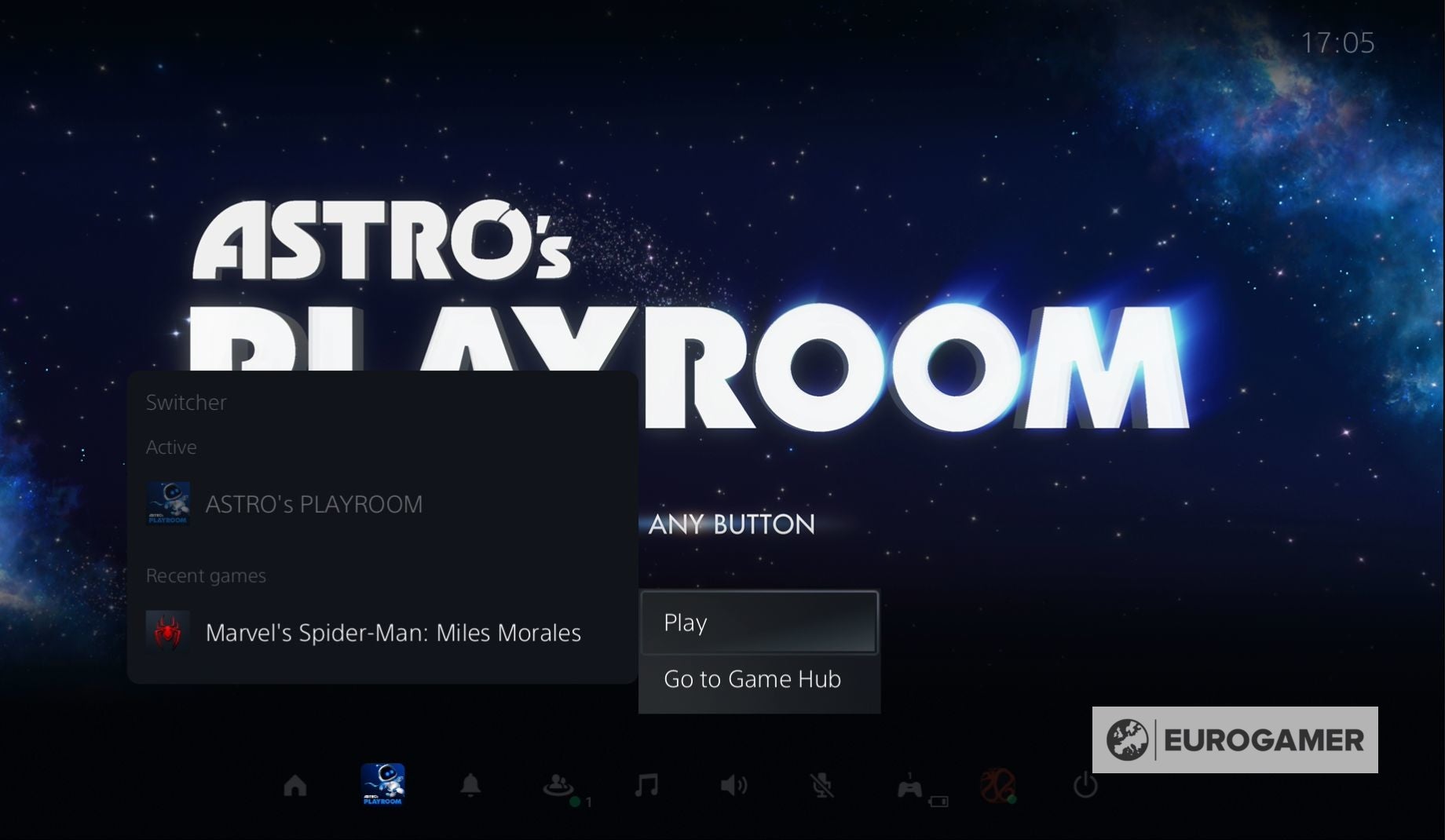Click the Spider-Man game thumbnail
The height and width of the screenshot is (840, 1445).
(x=168, y=632)
